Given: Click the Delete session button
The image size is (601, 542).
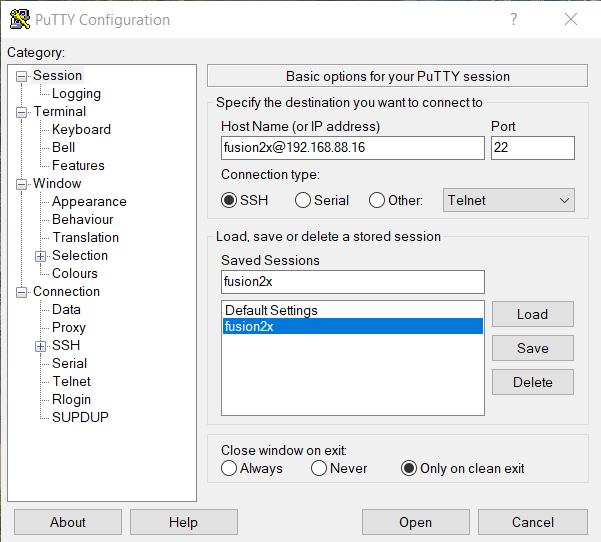Looking at the screenshot, I should (533, 382).
